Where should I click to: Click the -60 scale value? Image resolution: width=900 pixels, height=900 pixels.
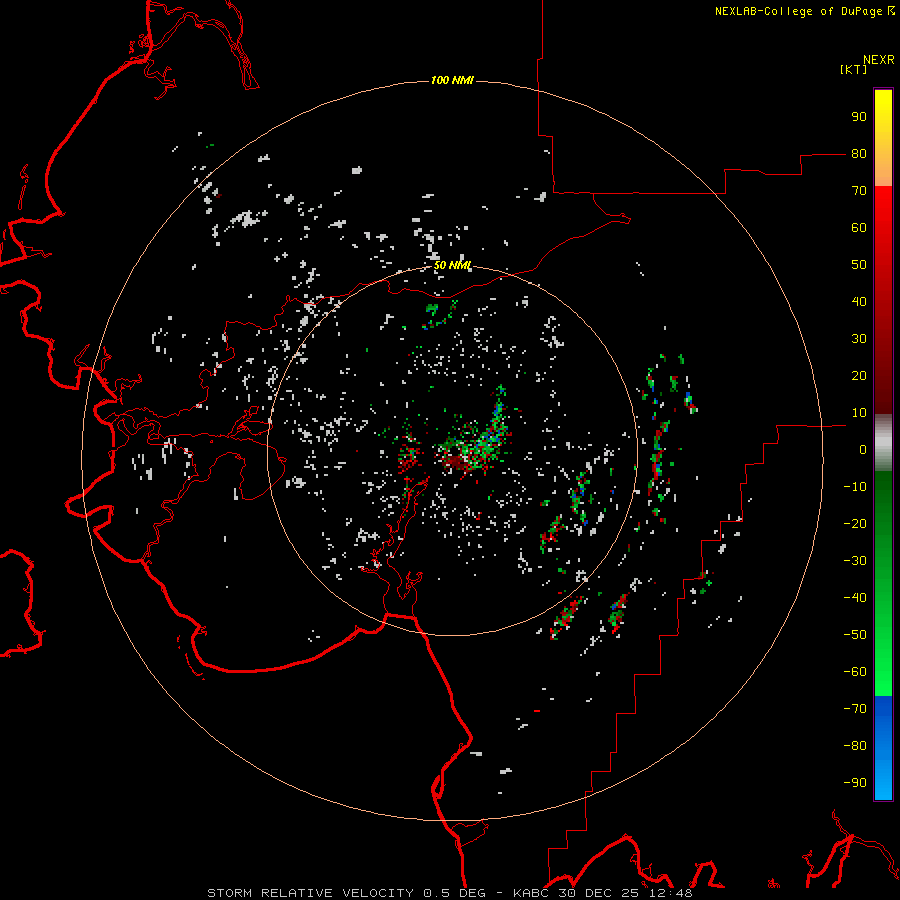click(x=855, y=672)
